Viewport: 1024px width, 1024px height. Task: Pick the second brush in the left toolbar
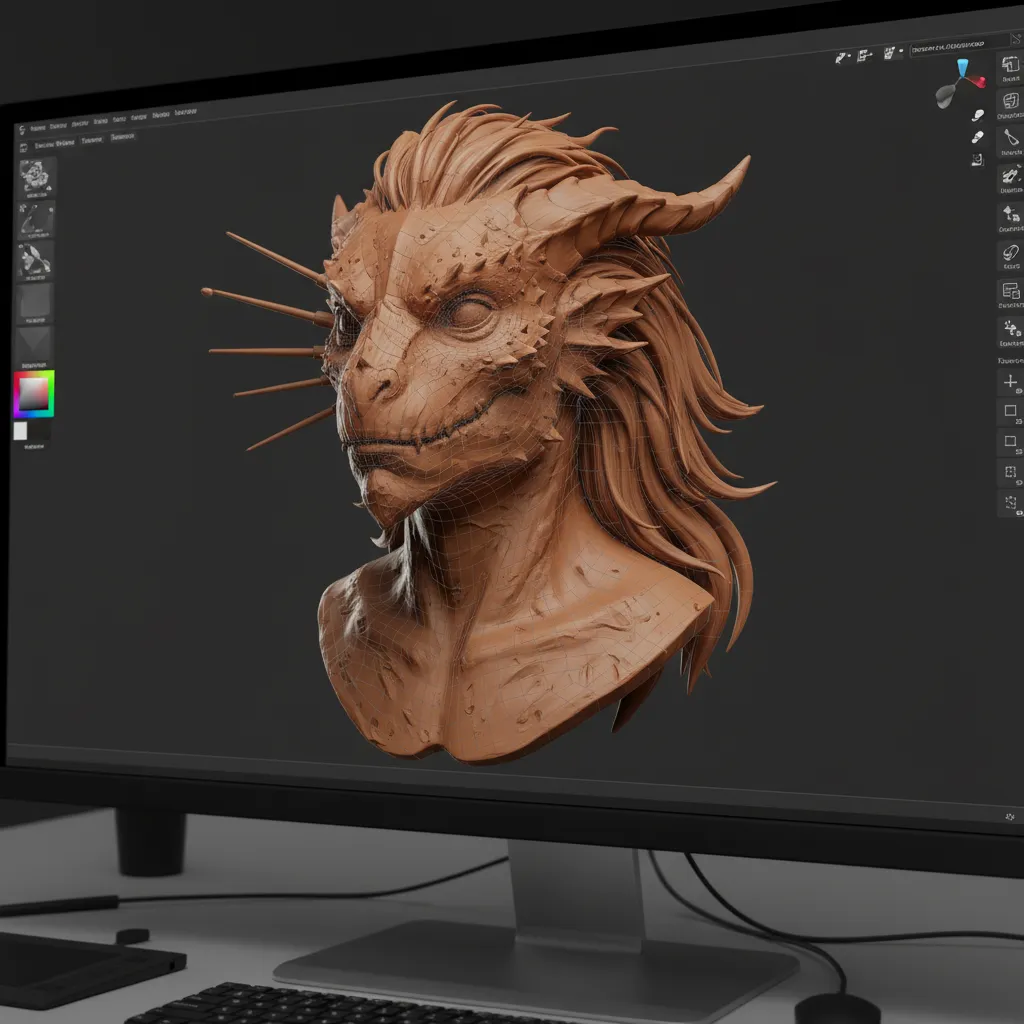(37, 218)
